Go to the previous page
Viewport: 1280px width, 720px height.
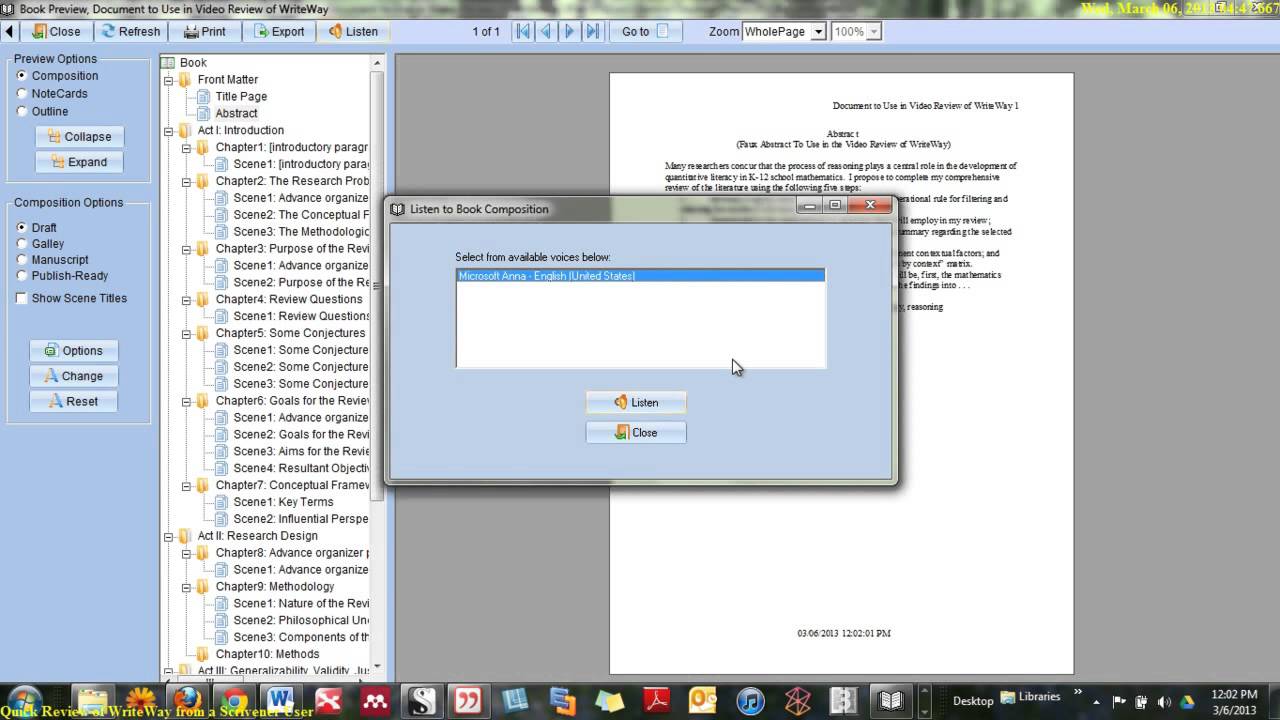coord(546,31)
